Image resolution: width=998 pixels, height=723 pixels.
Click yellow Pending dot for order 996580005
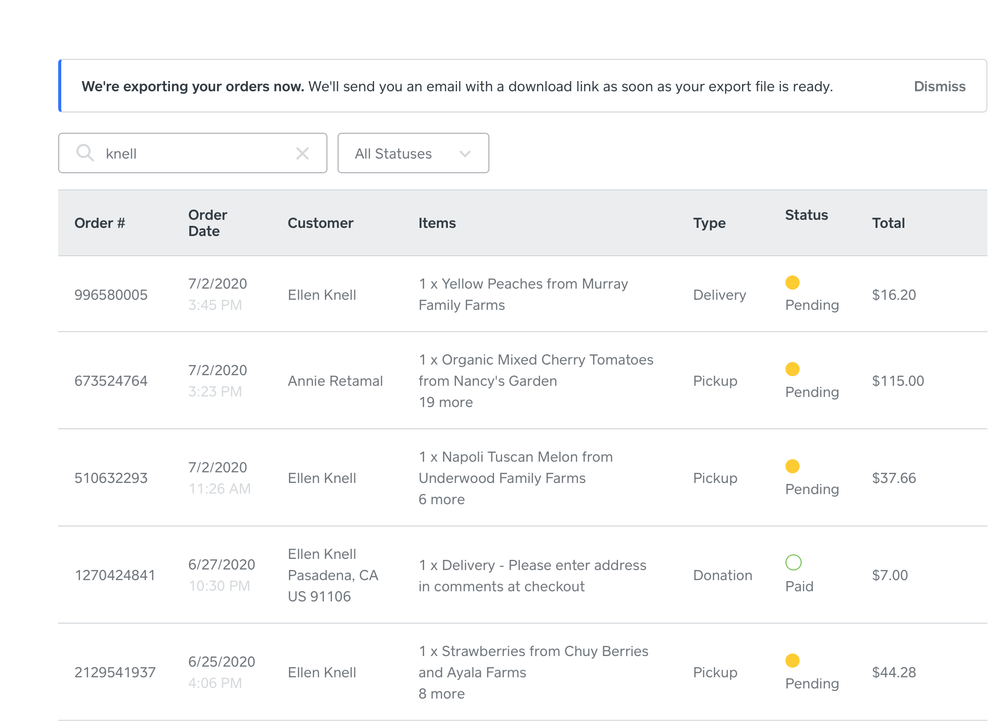click(x=792, y=283)
